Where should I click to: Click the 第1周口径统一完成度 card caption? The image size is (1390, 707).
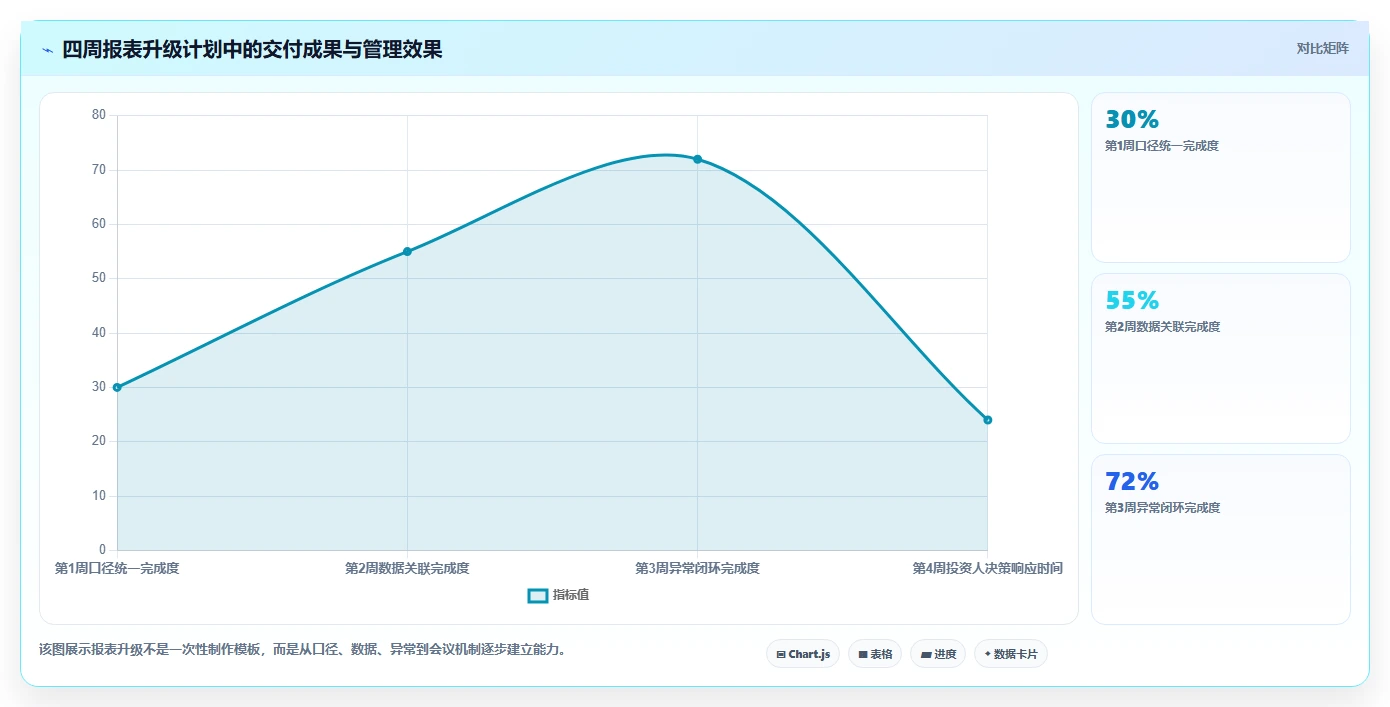(x=1162, y=146)
